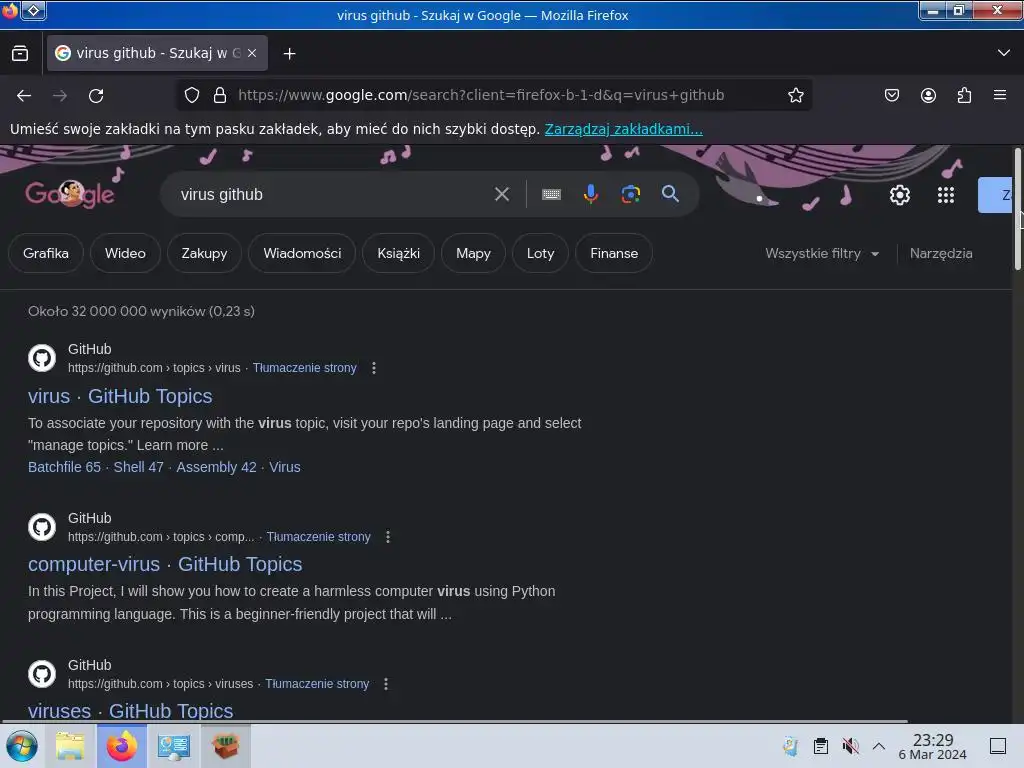Go to Google homepage via logo

click(70, 194)
